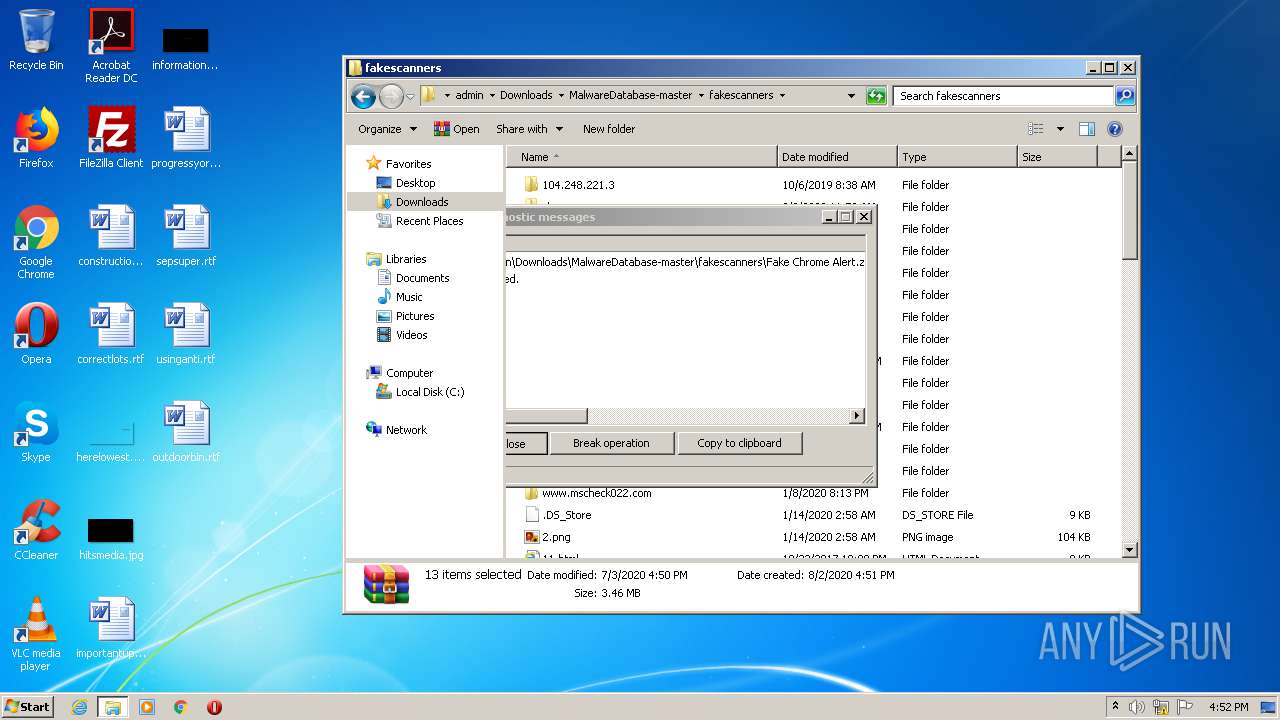
Task: Expand the address bar history dropdown
Action: click(x=851, y=96)
